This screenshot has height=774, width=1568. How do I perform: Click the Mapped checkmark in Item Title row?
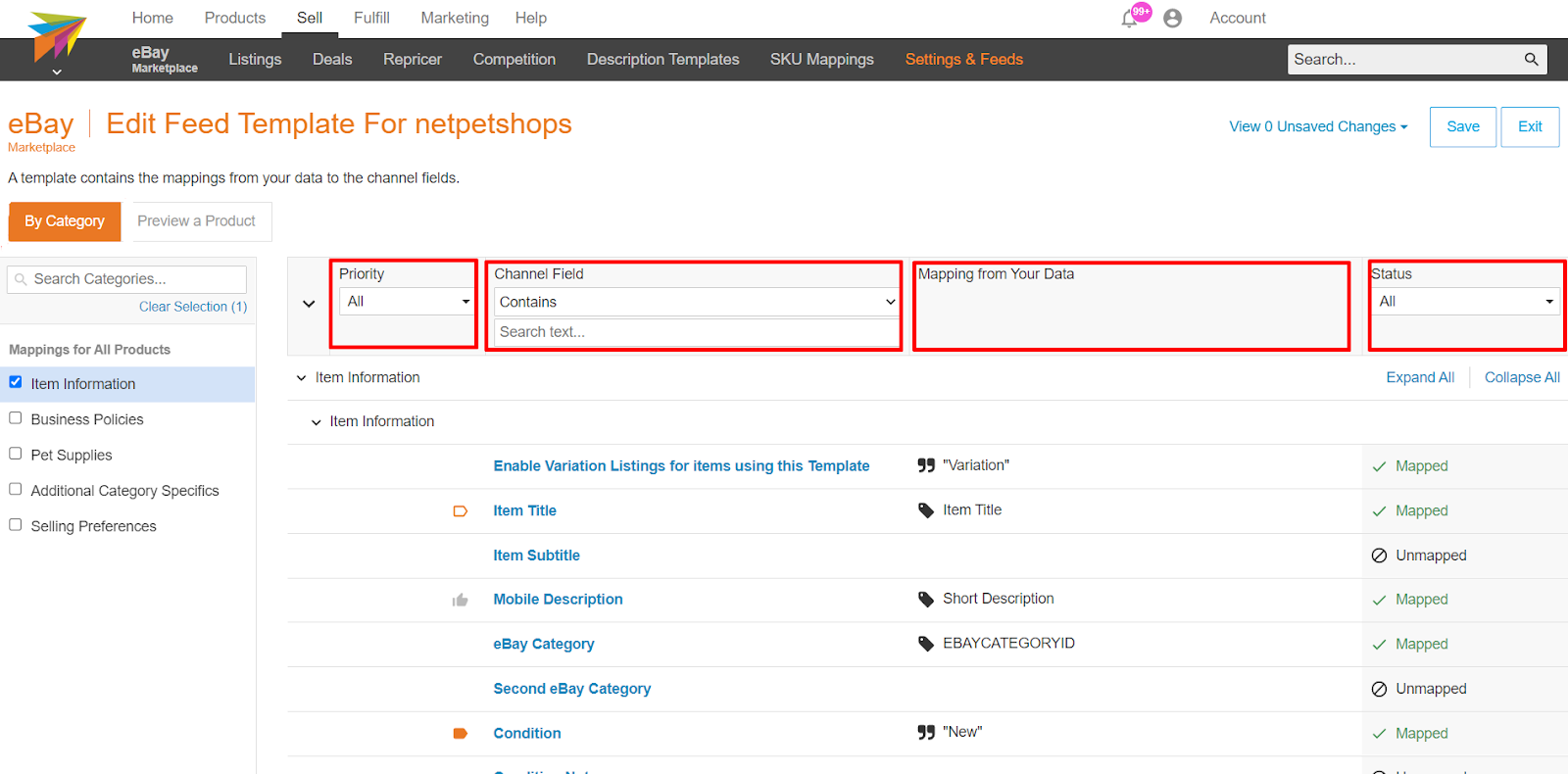1379,511
